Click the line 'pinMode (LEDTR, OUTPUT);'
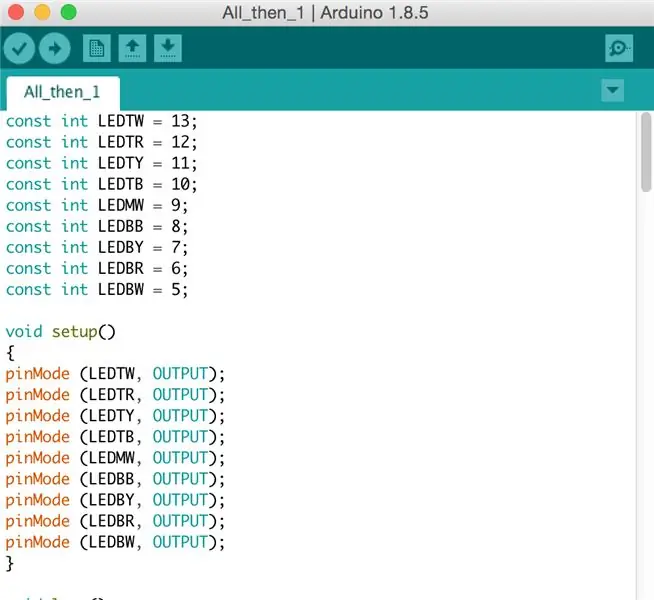The image size is (654, 600). tap(115, 395)
